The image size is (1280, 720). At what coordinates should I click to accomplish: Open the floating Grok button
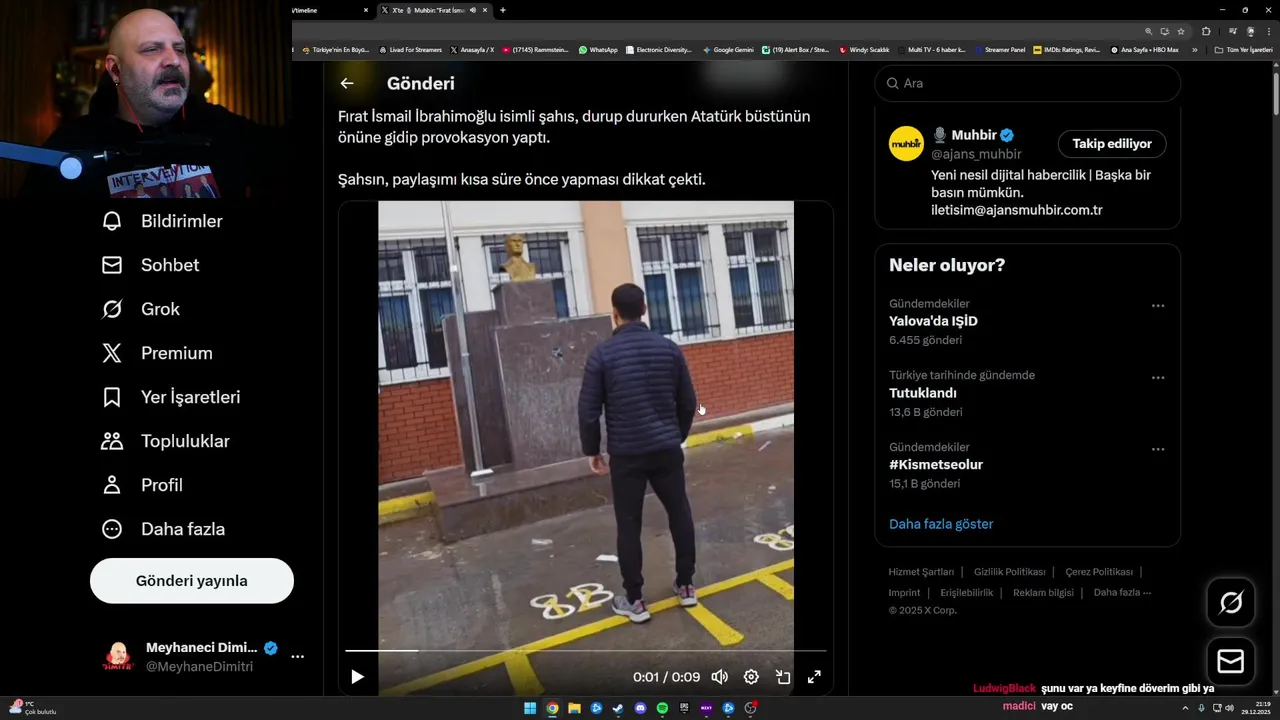pyautogui.click(x=1231, y=602)
